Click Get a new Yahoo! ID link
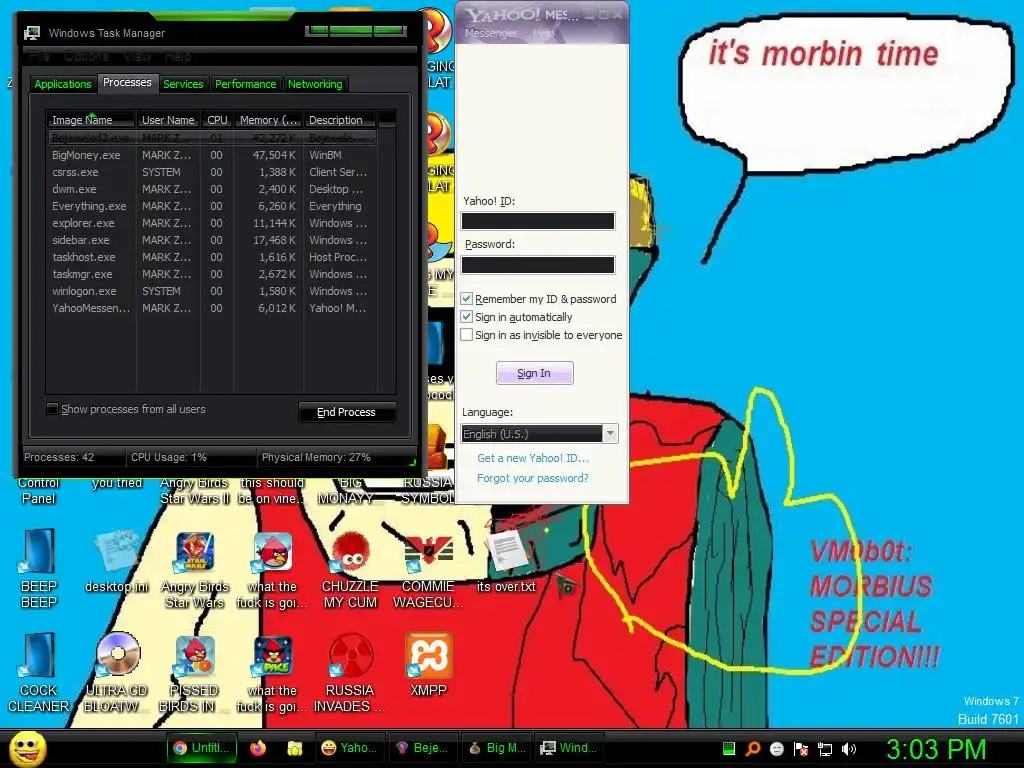The width and height of the screenshot is (1024, 768). pos(533,458)
